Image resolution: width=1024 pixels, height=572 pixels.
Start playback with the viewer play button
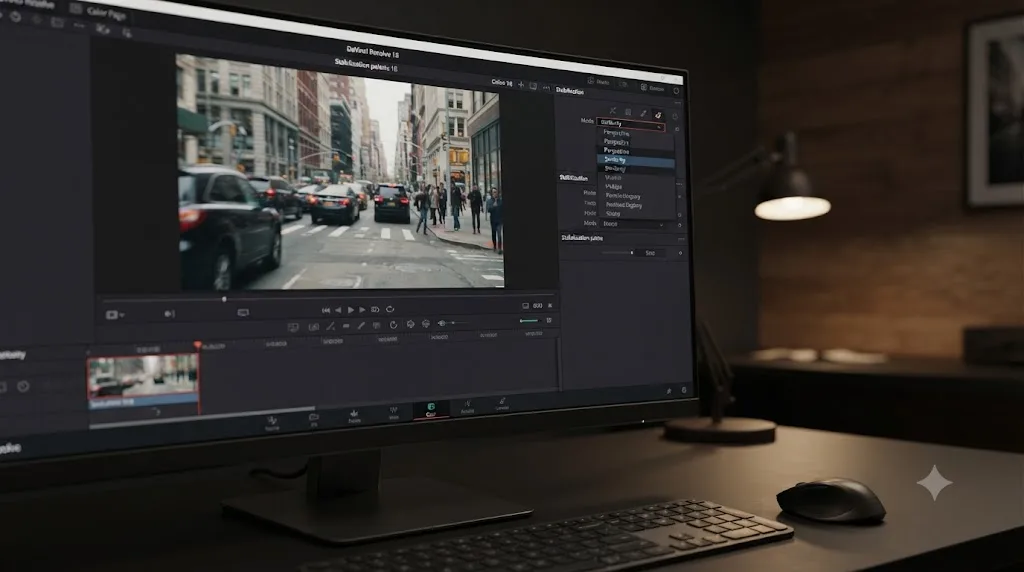click(351, 310)
